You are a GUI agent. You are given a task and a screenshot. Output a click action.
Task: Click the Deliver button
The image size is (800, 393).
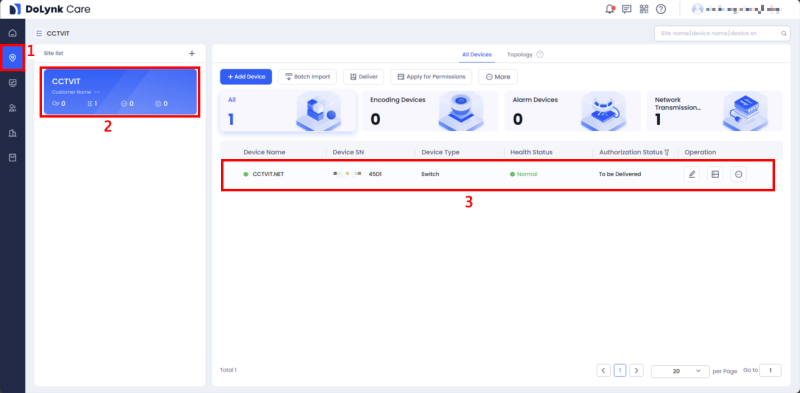click(364, 77)
